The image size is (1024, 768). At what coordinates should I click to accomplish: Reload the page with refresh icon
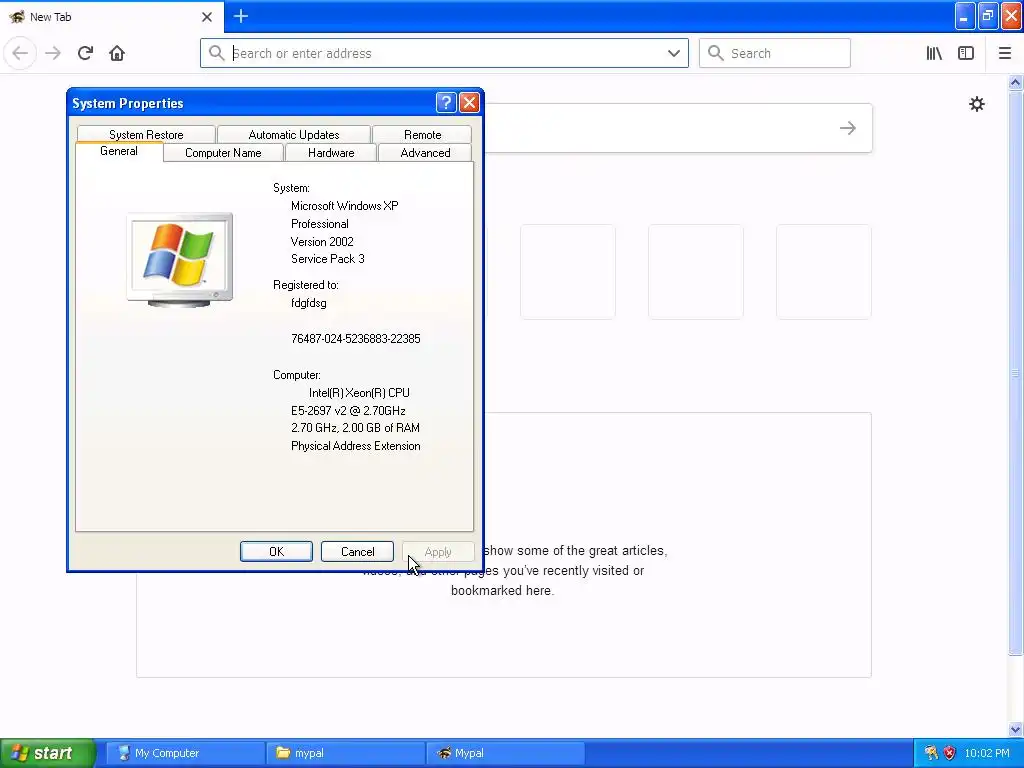(85, 53)
